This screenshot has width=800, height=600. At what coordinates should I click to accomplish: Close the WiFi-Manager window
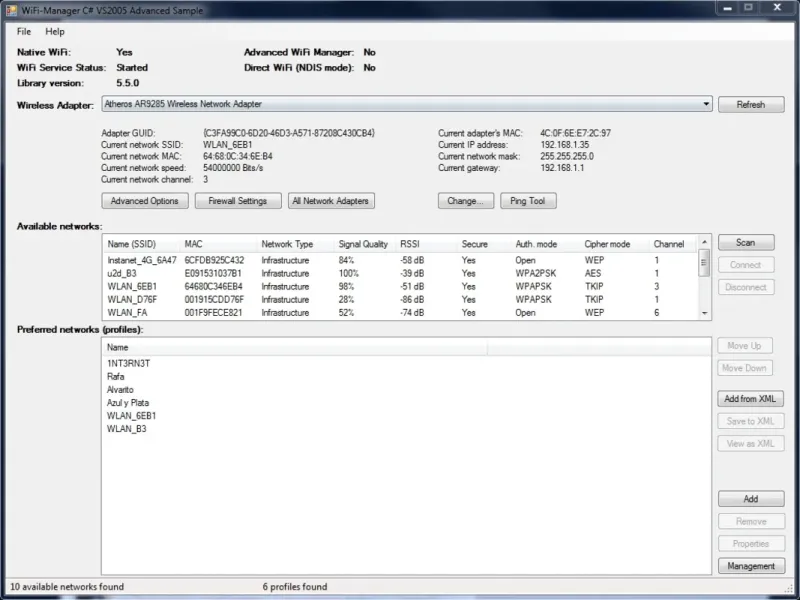pyautogui.click(x=777, y=8)
